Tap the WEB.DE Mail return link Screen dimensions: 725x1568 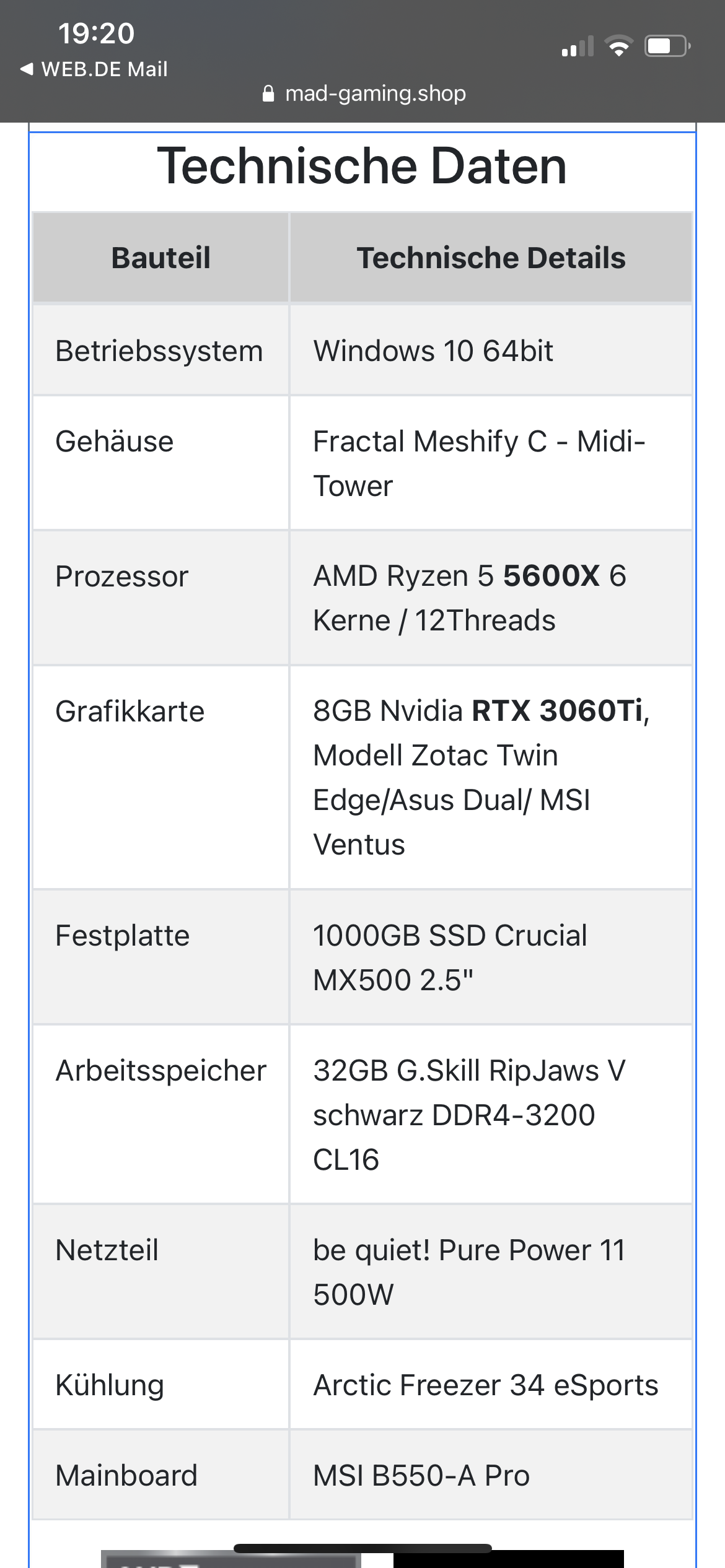point(94,69)
